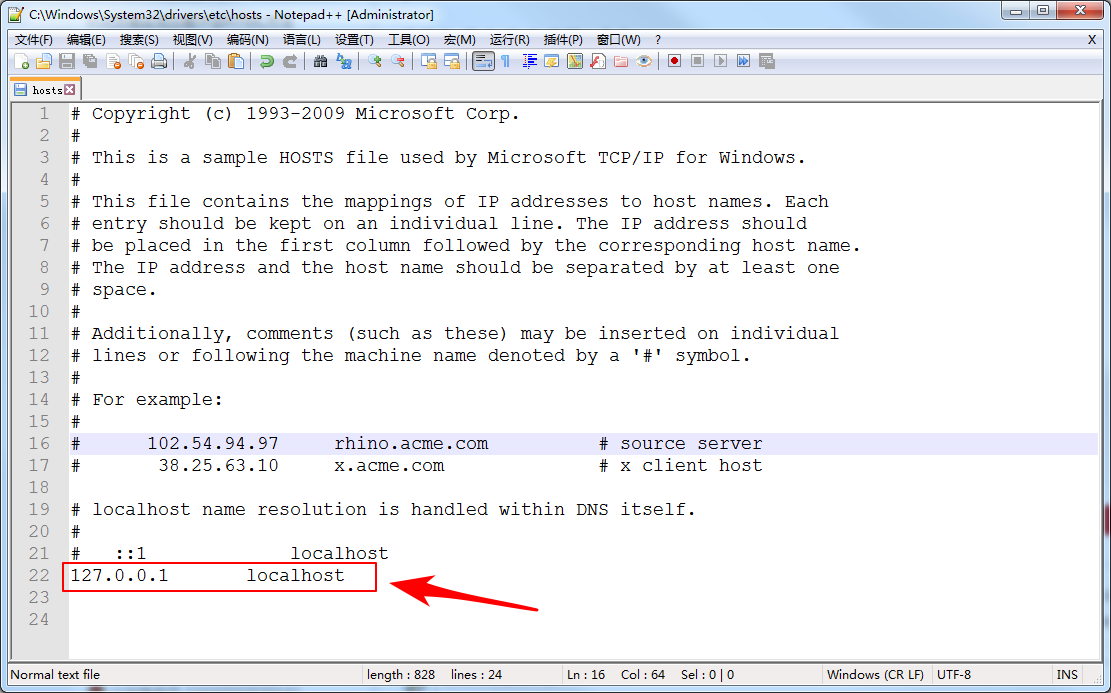Start macro recording with the red record icon

pos(675,62)
